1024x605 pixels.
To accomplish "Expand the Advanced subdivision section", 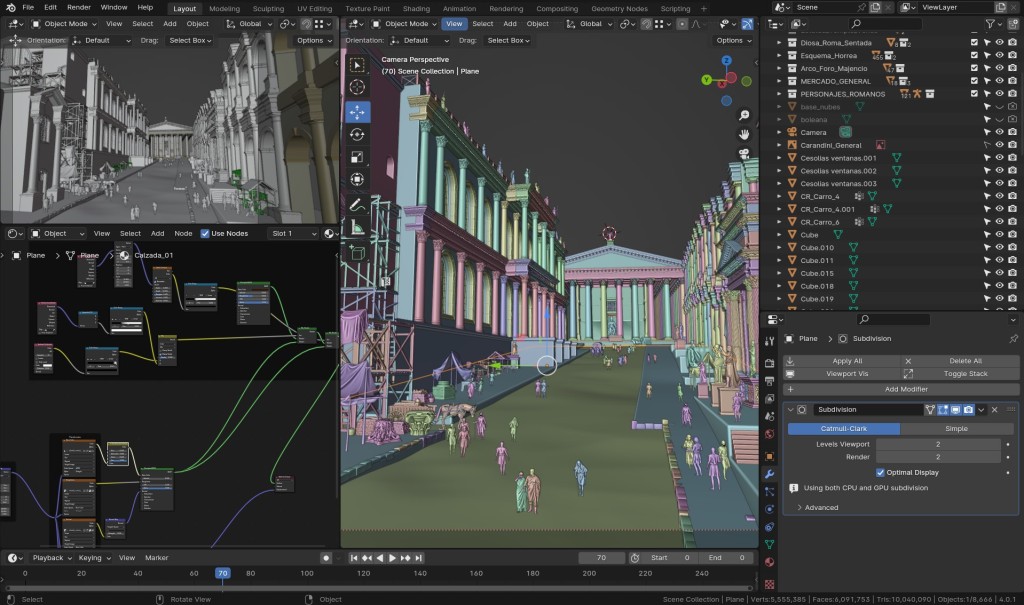I will 820,507.
